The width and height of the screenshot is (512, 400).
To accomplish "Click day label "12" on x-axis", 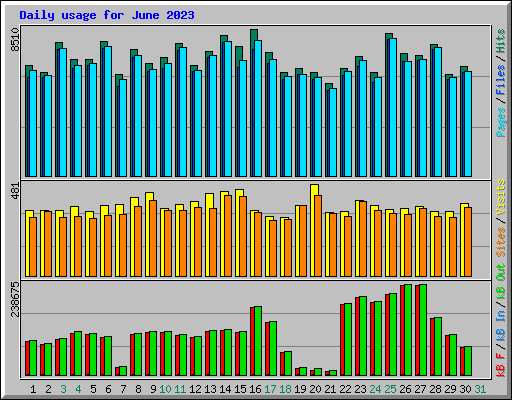I will point(195,389).
